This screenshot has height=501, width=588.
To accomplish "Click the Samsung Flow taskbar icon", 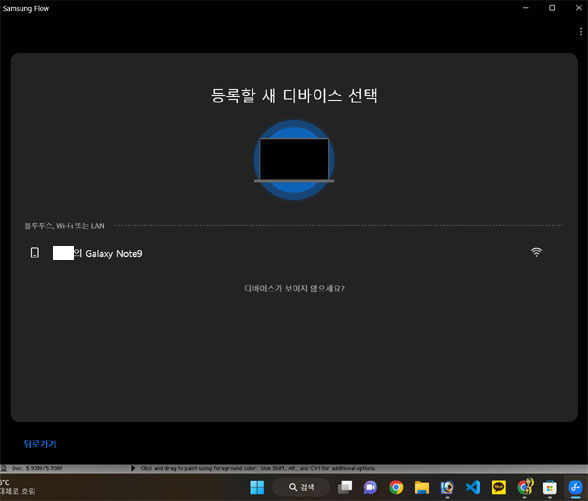I will 575,488.
